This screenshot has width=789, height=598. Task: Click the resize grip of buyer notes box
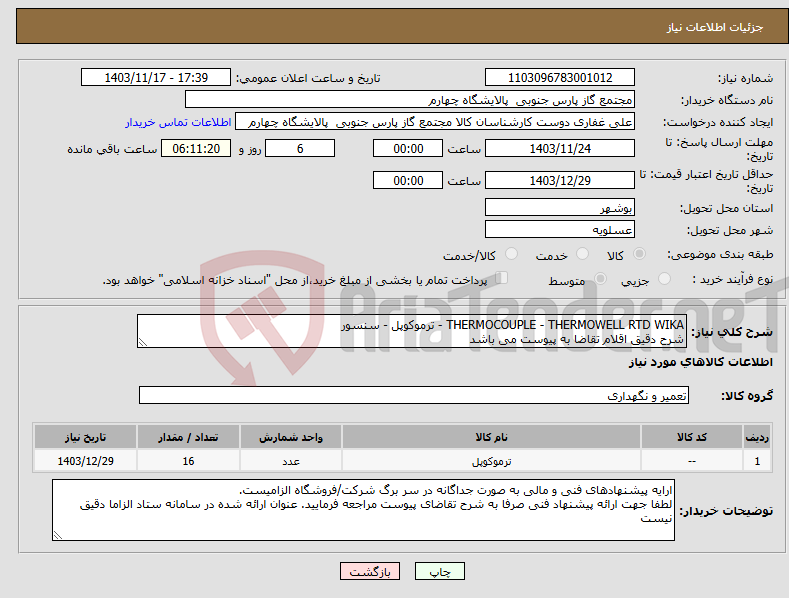tap(58, 536)
